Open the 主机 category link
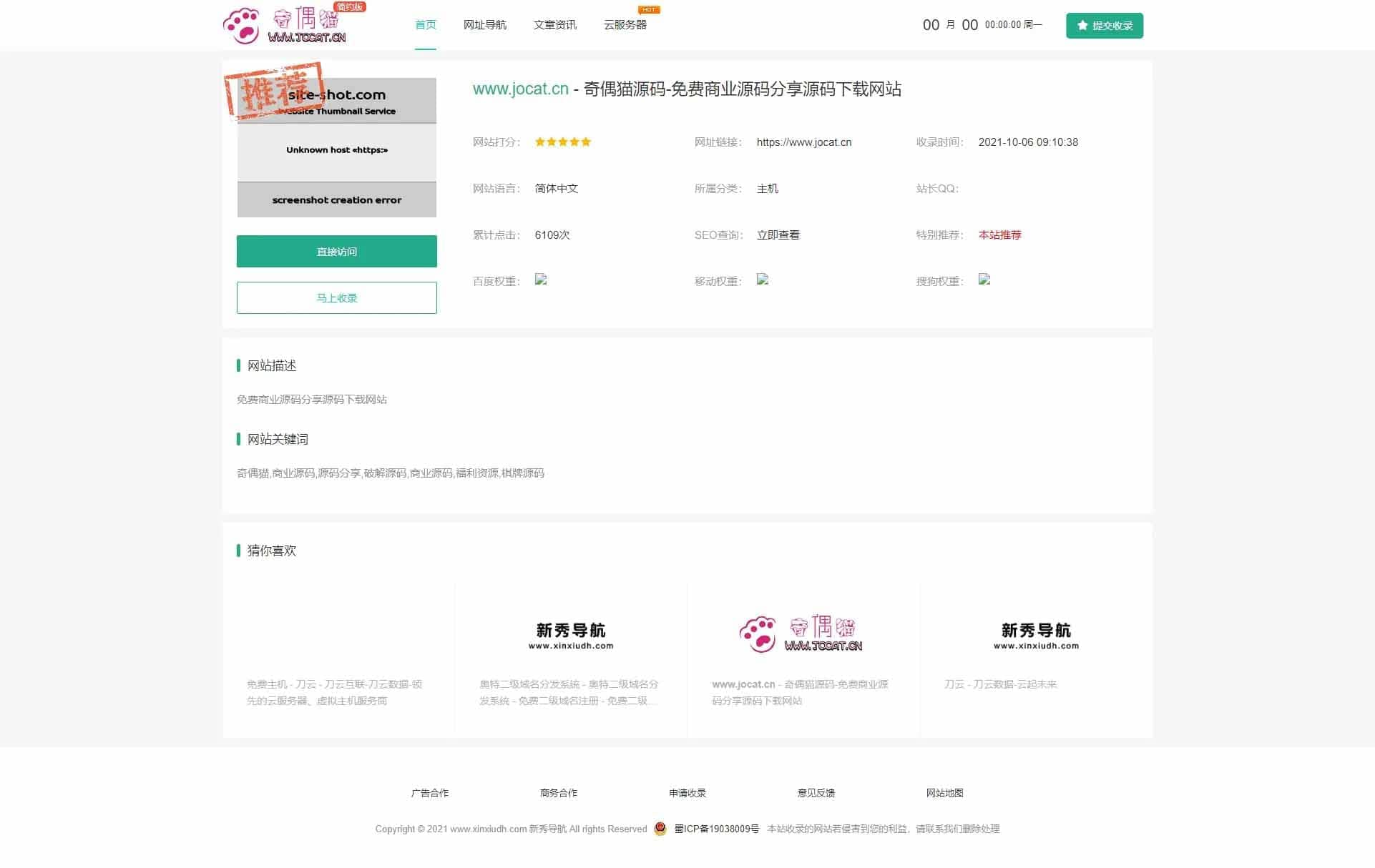The image size is (1375, 868). pos(767,189)
